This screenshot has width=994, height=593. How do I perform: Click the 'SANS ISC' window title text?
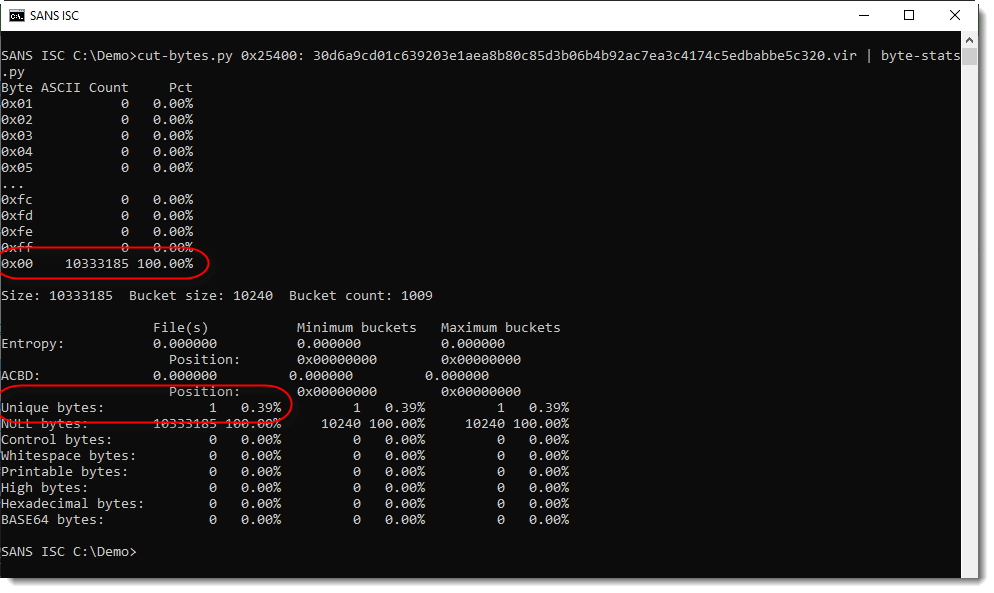pyautogui.click(x=55, y=16)
